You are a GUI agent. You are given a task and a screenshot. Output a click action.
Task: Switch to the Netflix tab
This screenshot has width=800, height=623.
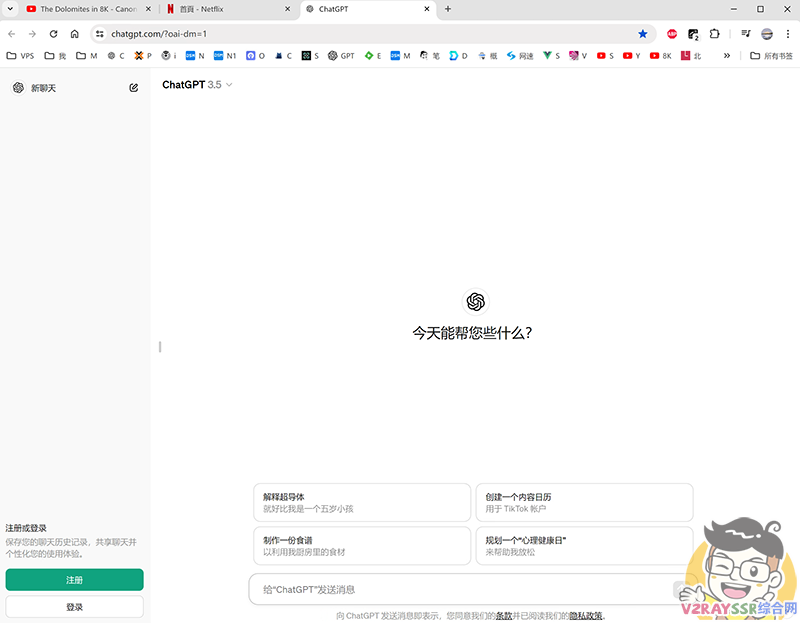225,9
